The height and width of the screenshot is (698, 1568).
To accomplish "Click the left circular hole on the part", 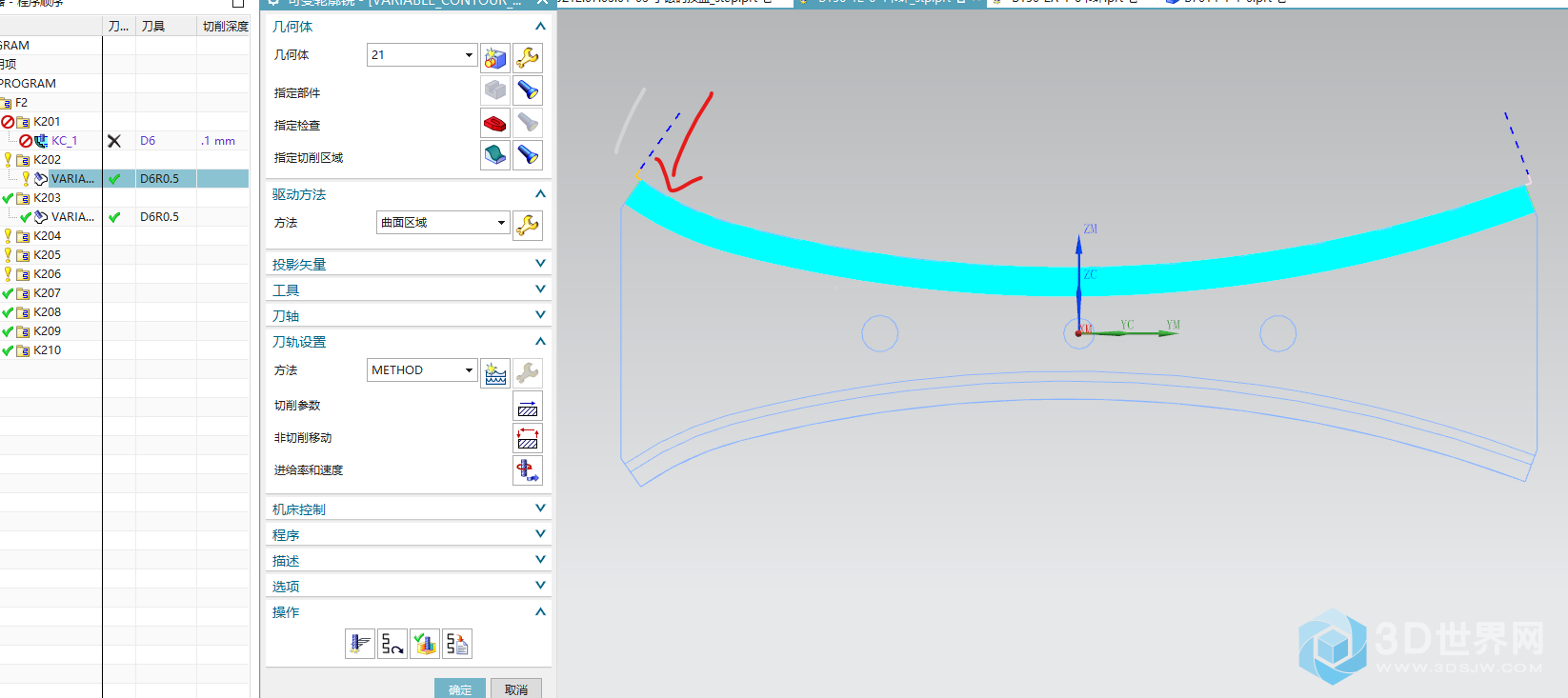I will (x=880, y=333).
